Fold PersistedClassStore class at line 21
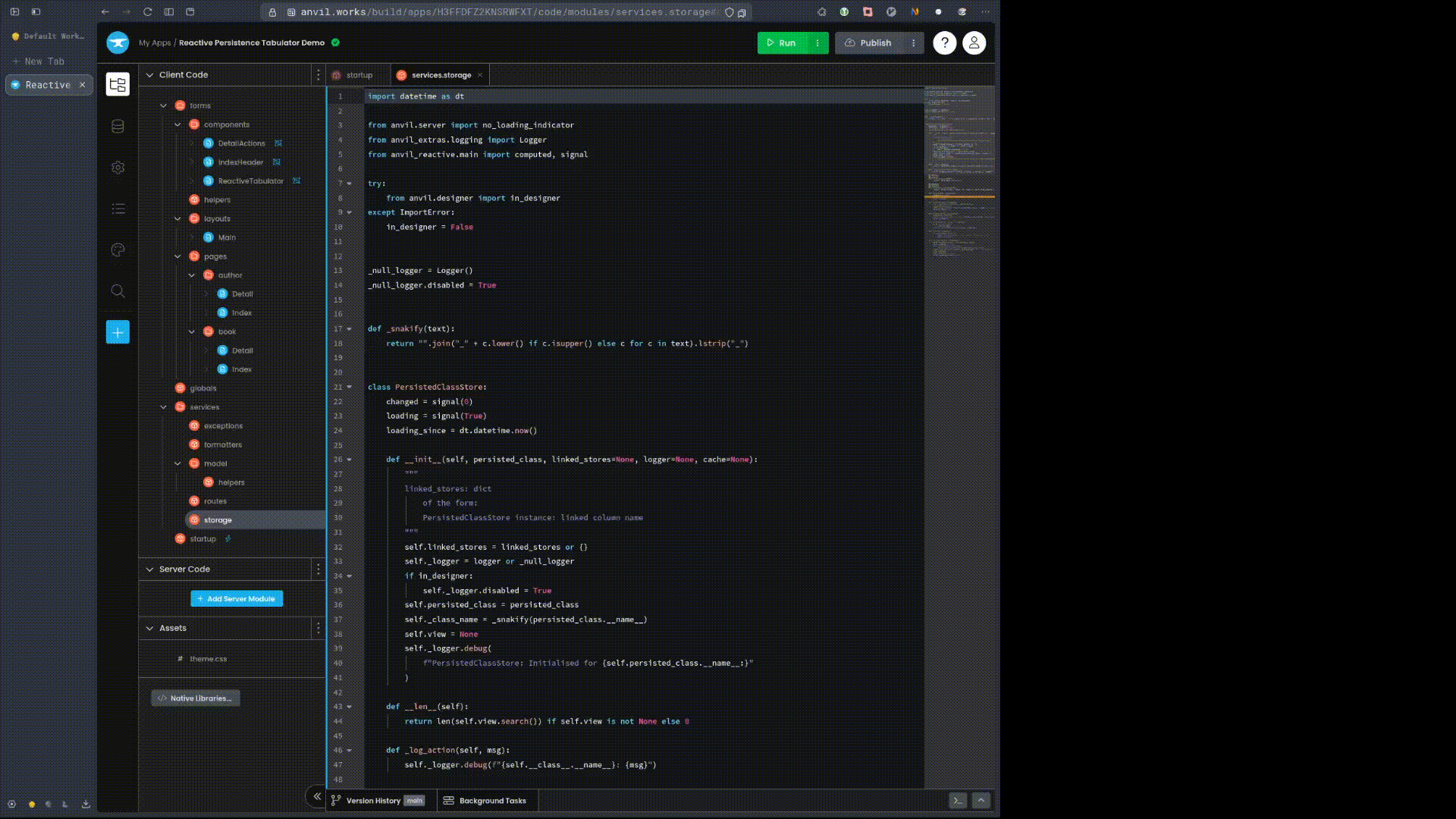 pyautogui.click(x=350, y=387)
